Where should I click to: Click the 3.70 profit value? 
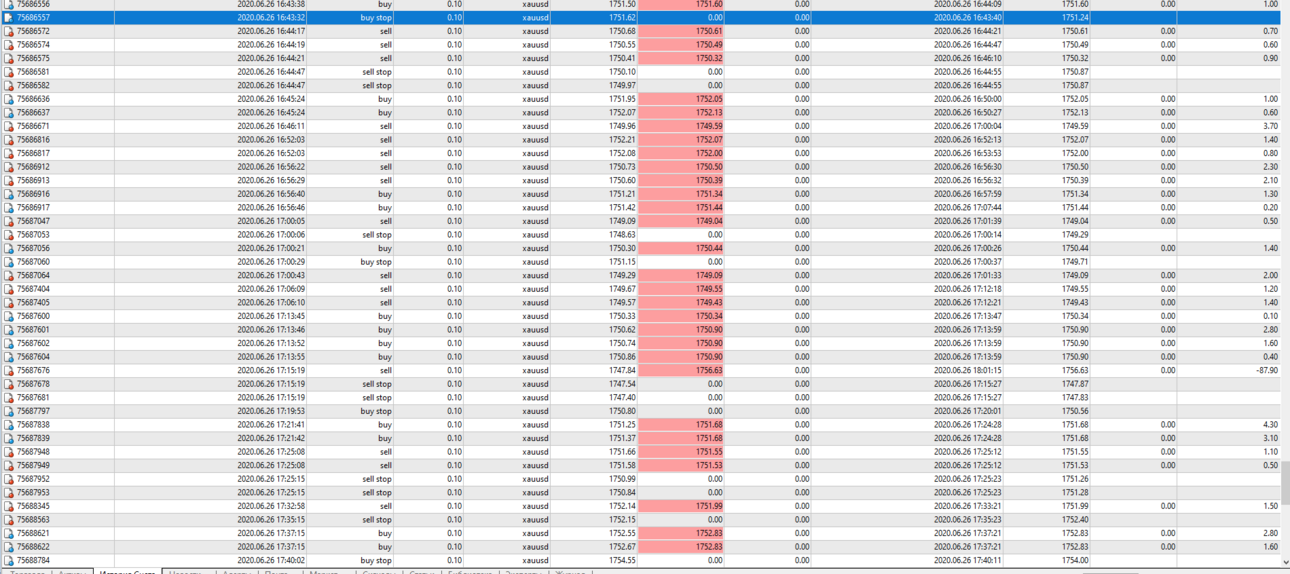(x=1270, y=126)
